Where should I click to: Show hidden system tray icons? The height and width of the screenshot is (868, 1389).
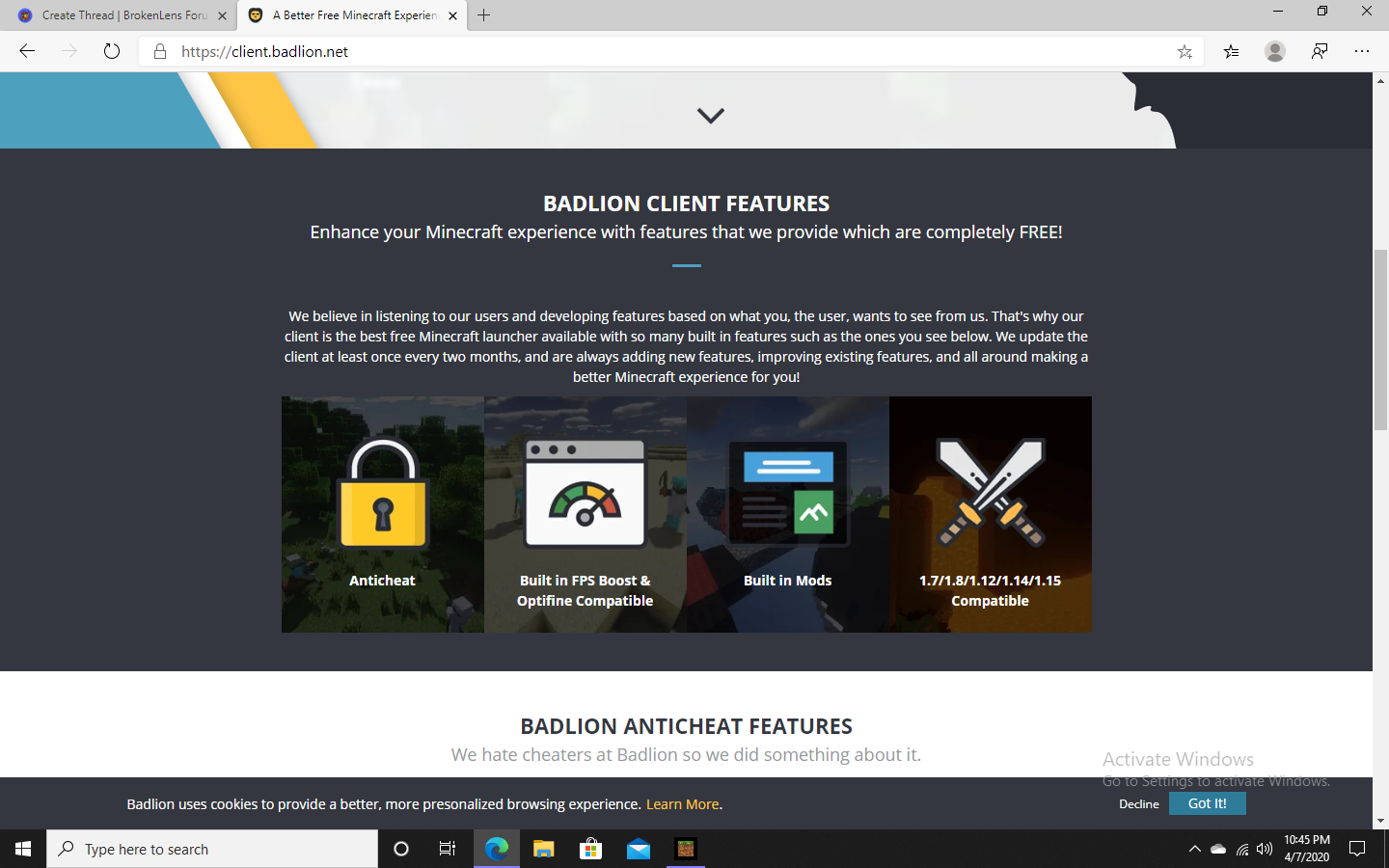tap(1194, 849)
